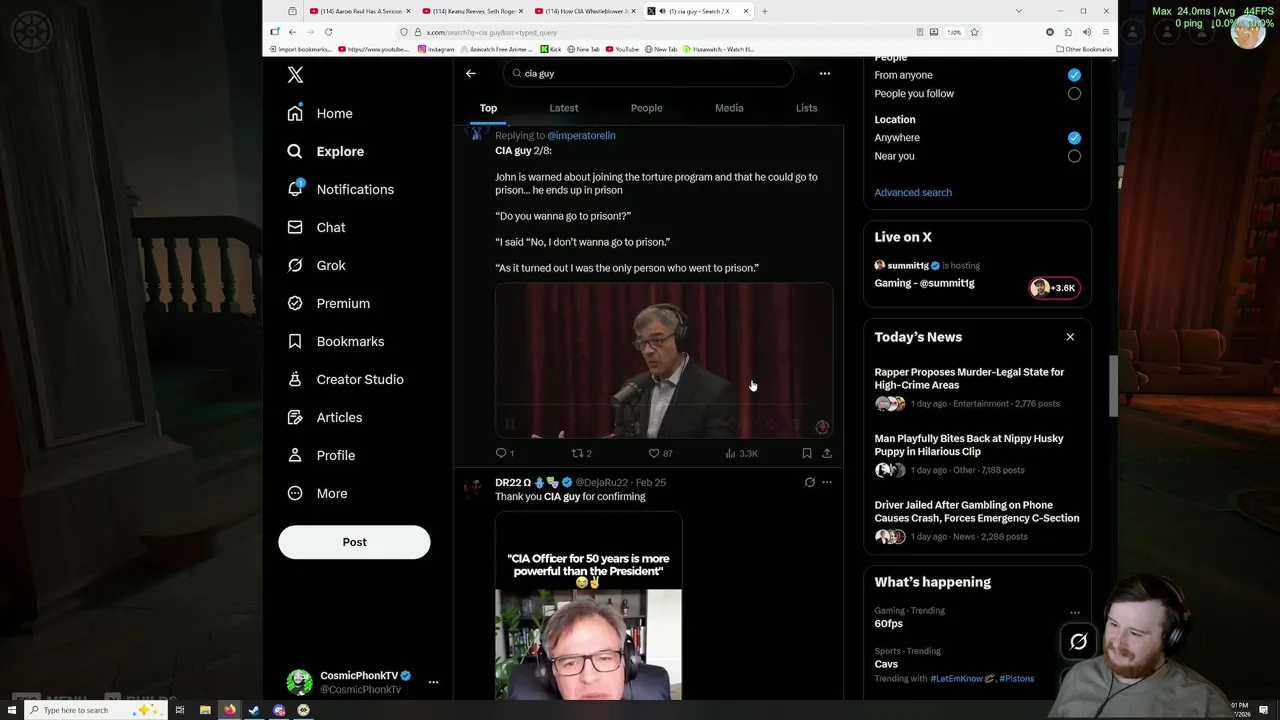Reload the page in browser toolbar
This screenshot has width=1280, height=720.
tap(328, 32)
